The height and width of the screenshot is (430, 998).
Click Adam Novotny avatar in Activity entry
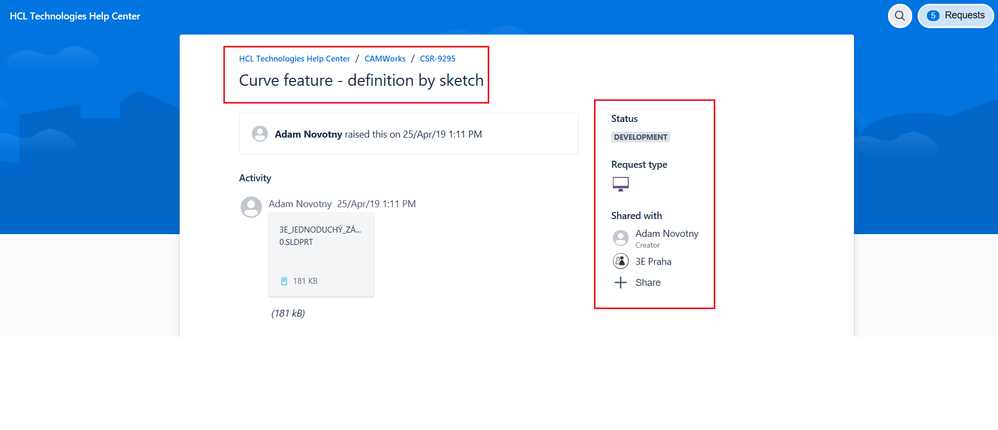(251, 207)
